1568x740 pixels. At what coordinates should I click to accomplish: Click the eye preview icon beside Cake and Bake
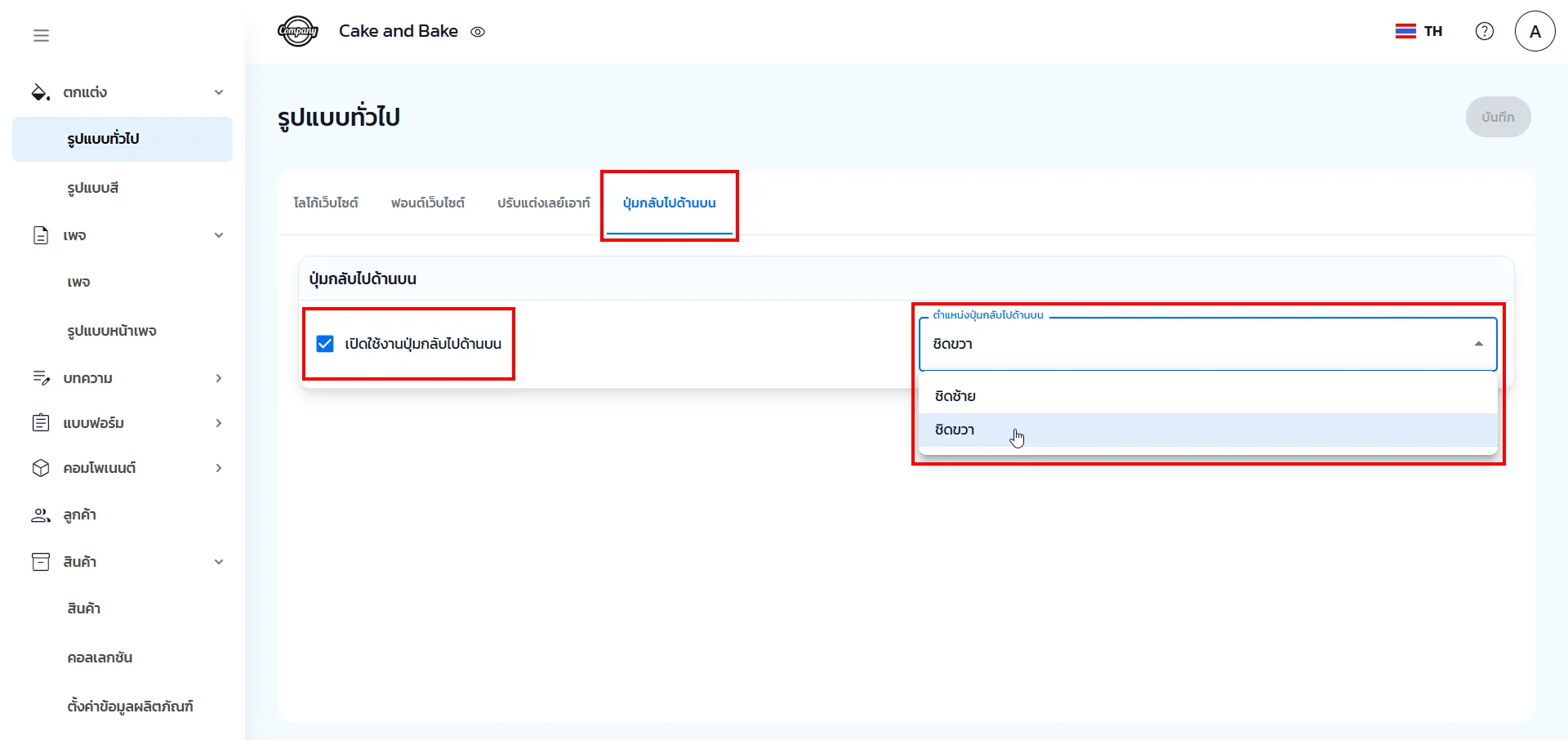tap(478, 32)
